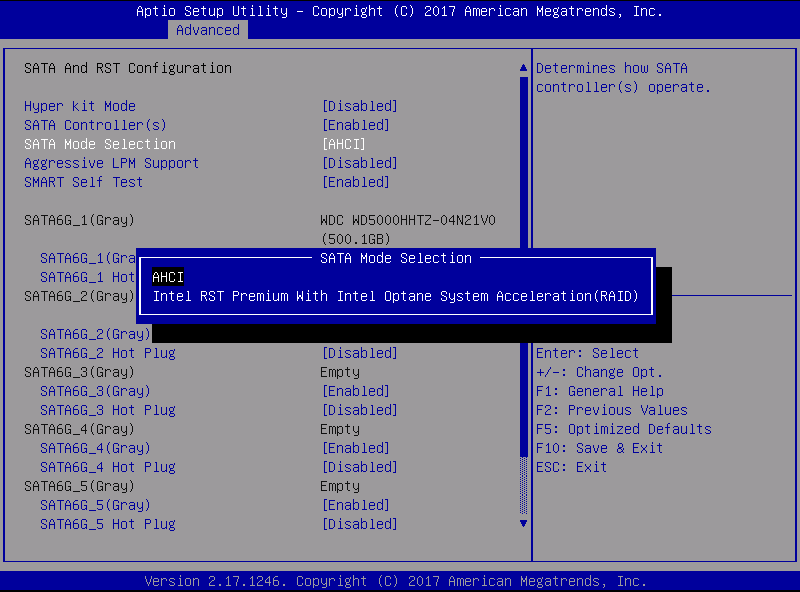Select the SATA6G_4 Hot Plug item

(x=108, y=467)
